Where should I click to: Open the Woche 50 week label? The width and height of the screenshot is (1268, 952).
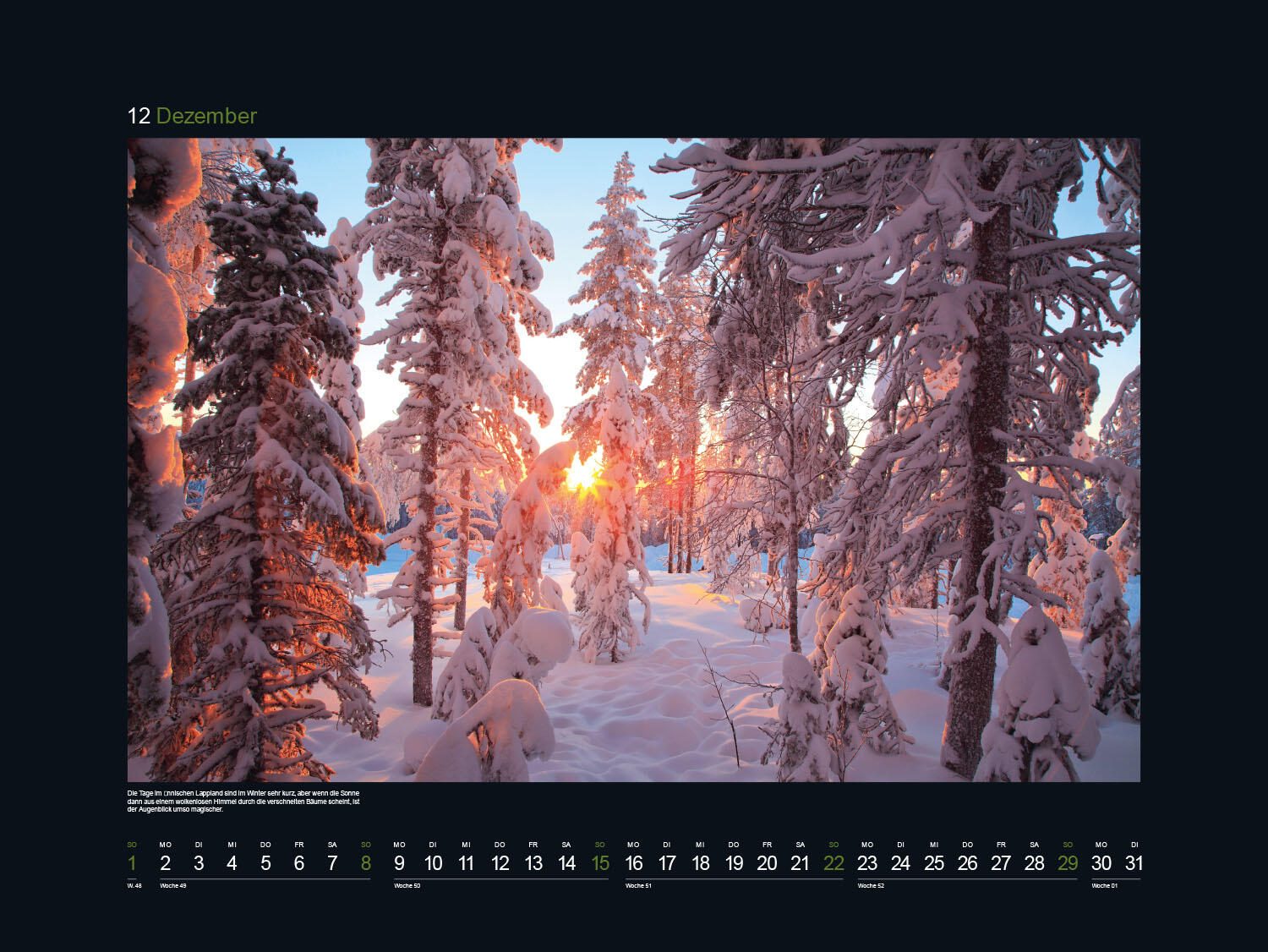pos(407,886)
